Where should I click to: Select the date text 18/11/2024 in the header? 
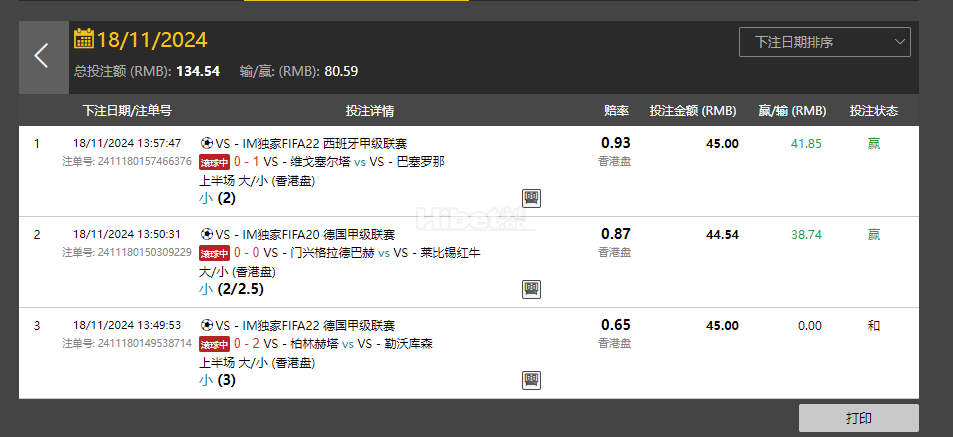(153, 40)
